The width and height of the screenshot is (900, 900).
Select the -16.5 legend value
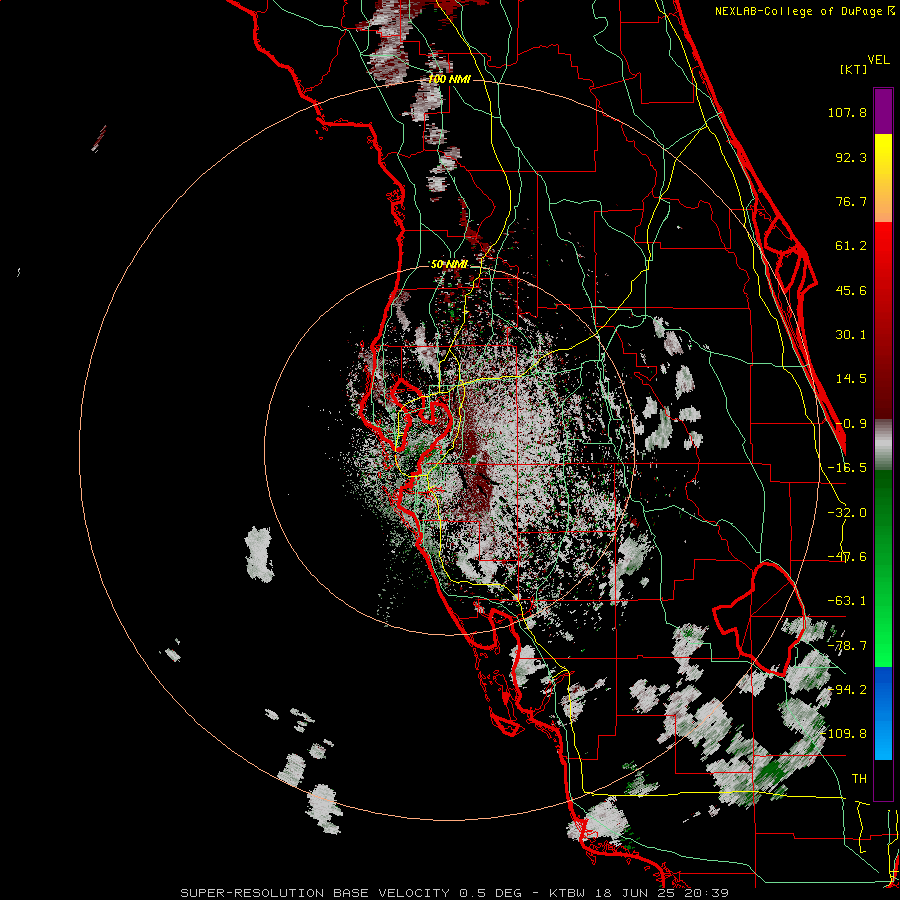coord(847,468)
